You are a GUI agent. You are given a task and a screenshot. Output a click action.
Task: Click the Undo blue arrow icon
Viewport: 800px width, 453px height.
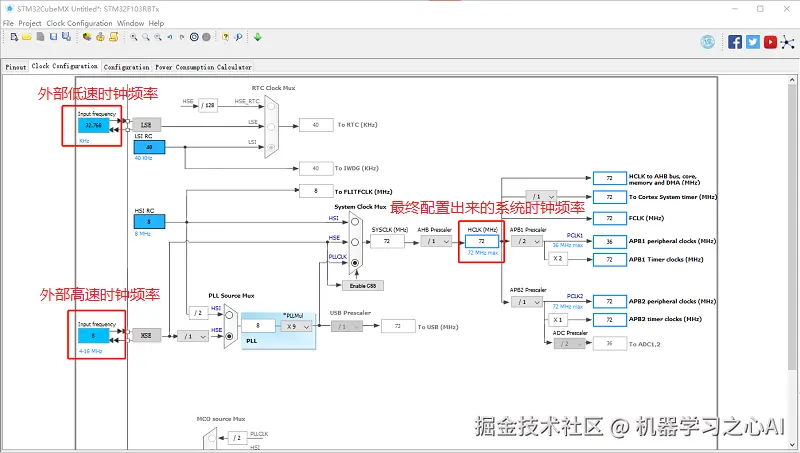170,37
